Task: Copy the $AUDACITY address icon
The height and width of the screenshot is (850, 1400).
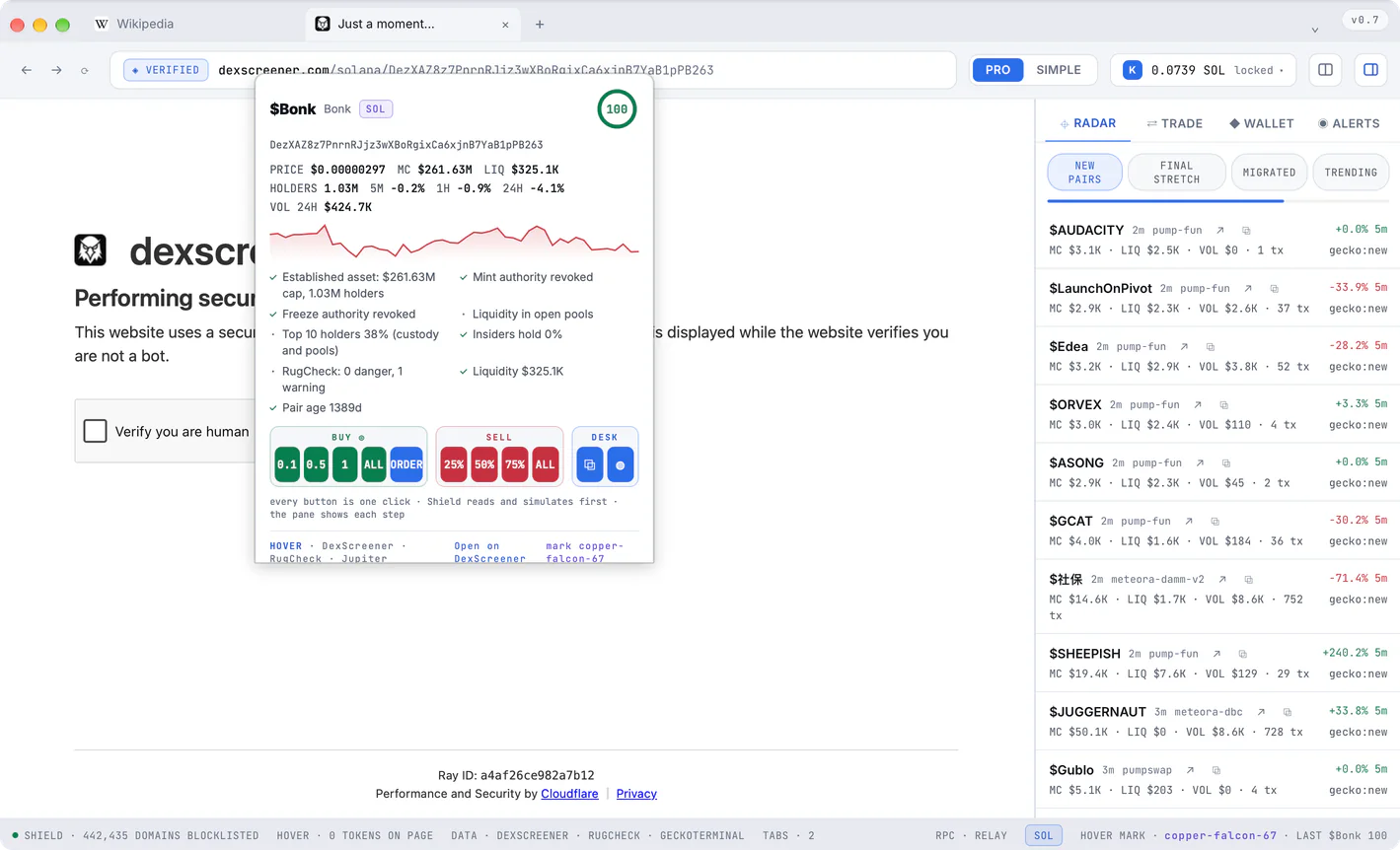Action: [x=1246, y=231]
